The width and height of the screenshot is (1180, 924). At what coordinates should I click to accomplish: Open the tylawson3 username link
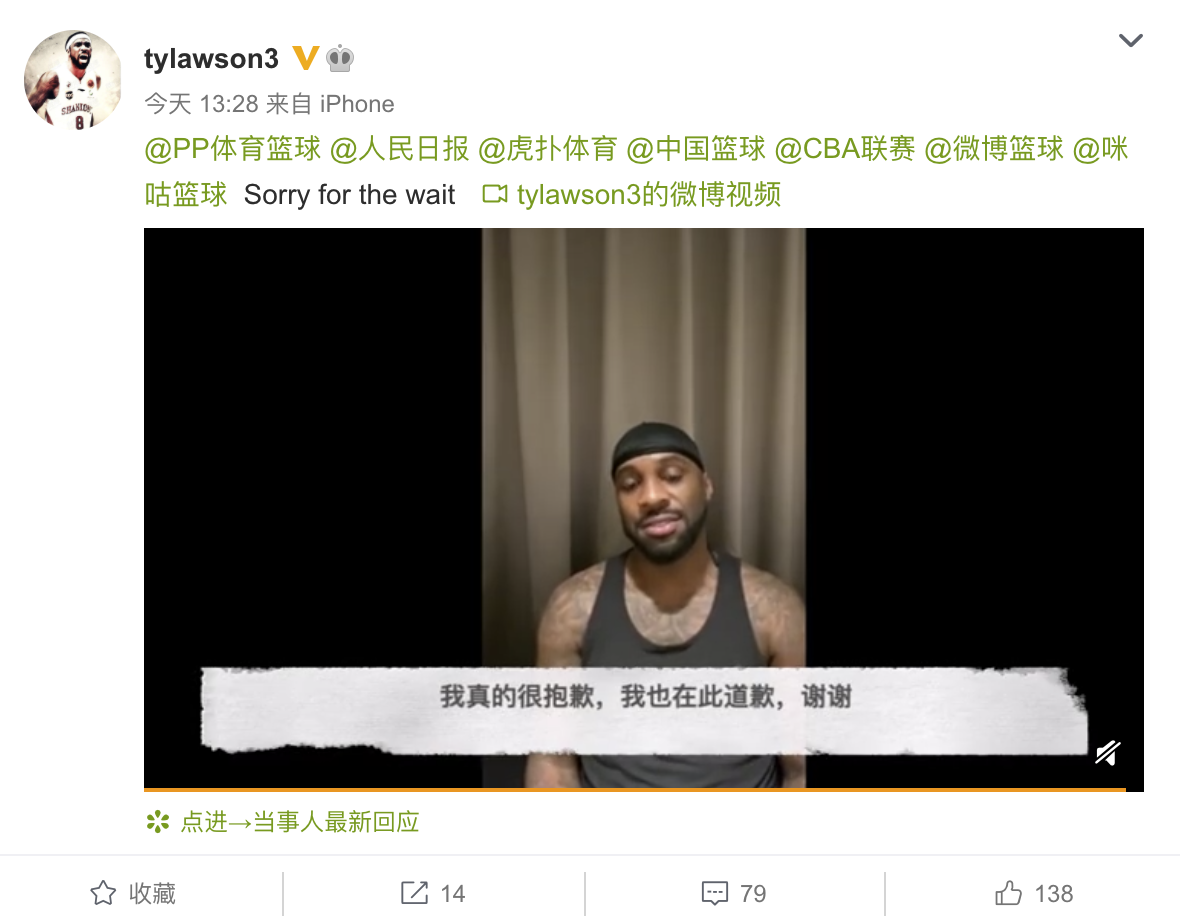pyautogui.click(x=211, y=59)
